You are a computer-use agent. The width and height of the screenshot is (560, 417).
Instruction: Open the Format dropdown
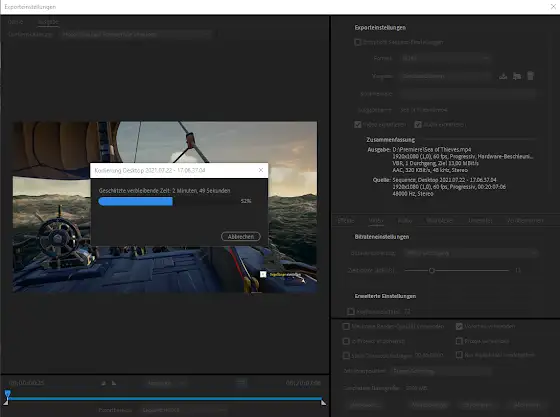[x=446, y=58]
